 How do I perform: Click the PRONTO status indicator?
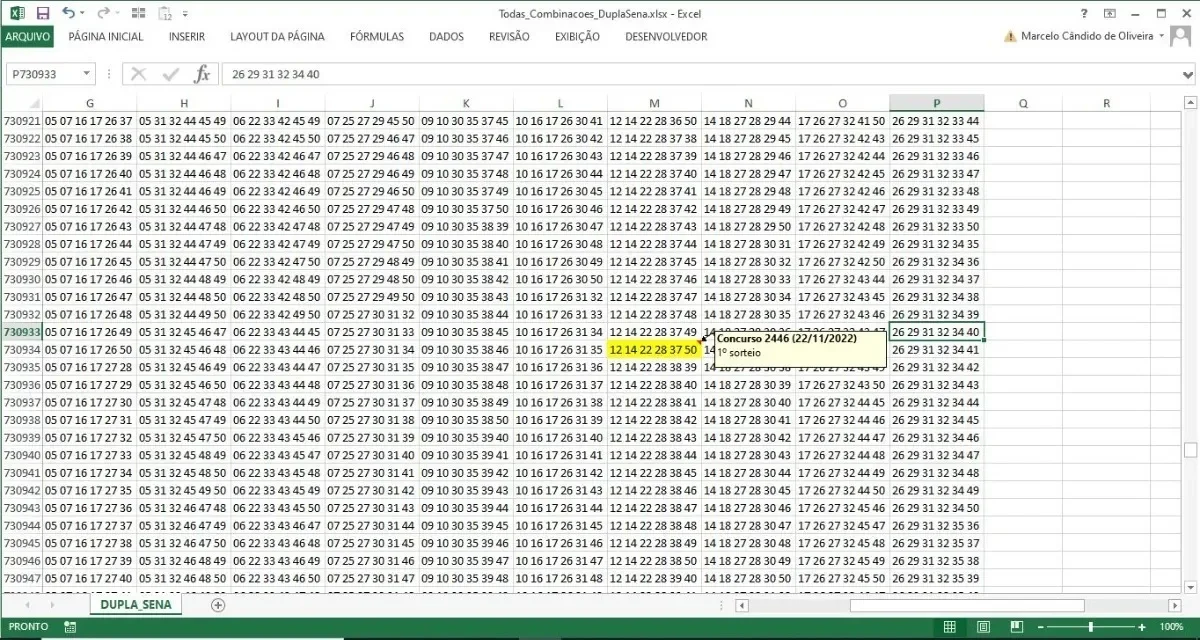pyautogui.click(x=28, y=627)
